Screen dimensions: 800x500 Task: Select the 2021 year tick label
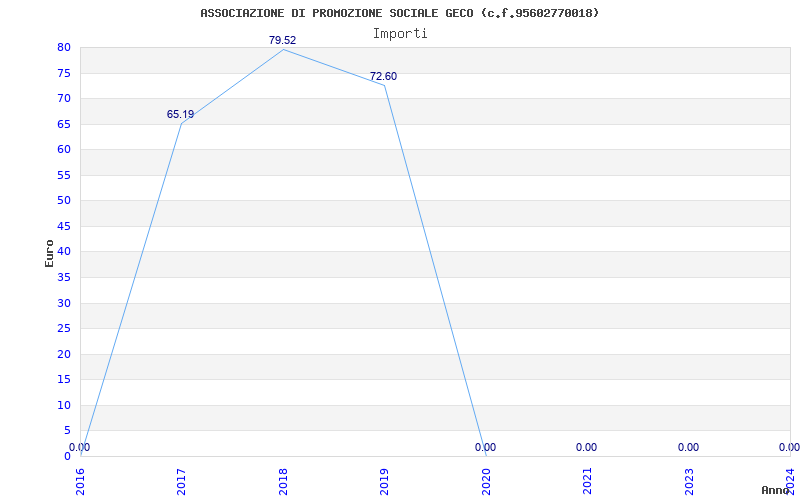[x=587, y=481]
